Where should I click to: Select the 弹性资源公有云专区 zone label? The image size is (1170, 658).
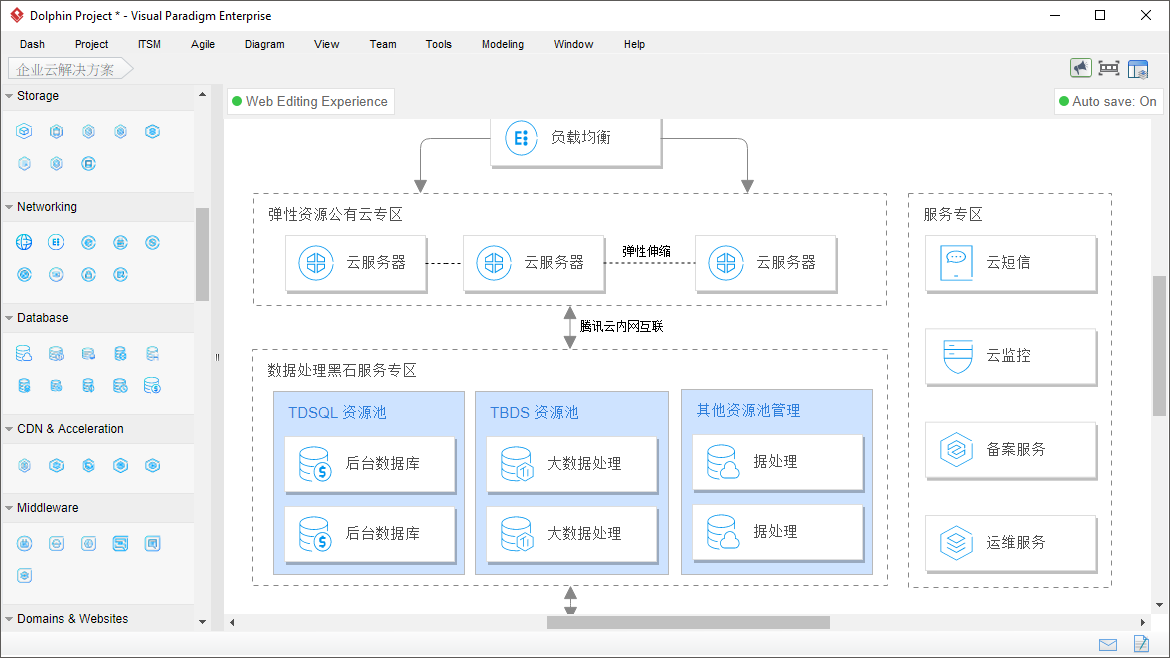(x=335, y=215)
